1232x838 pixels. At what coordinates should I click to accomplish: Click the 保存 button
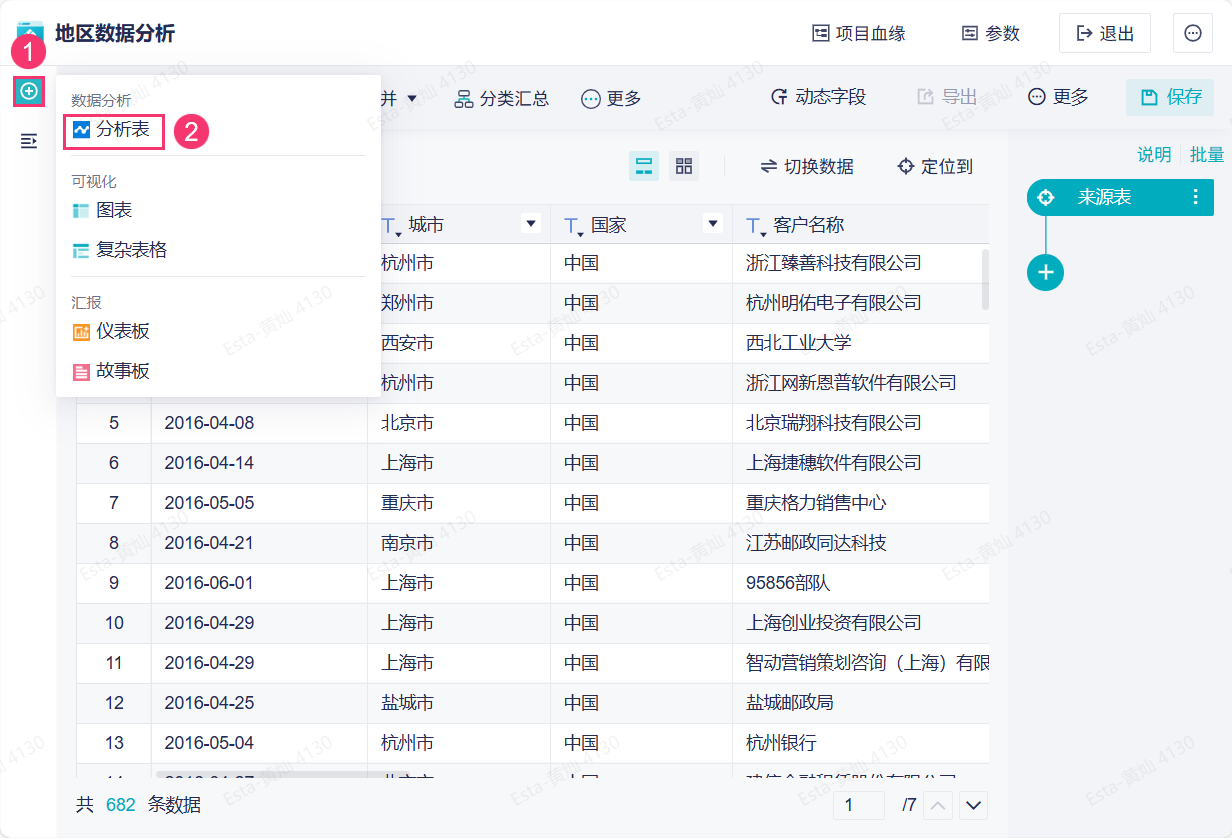point(1170,97)
